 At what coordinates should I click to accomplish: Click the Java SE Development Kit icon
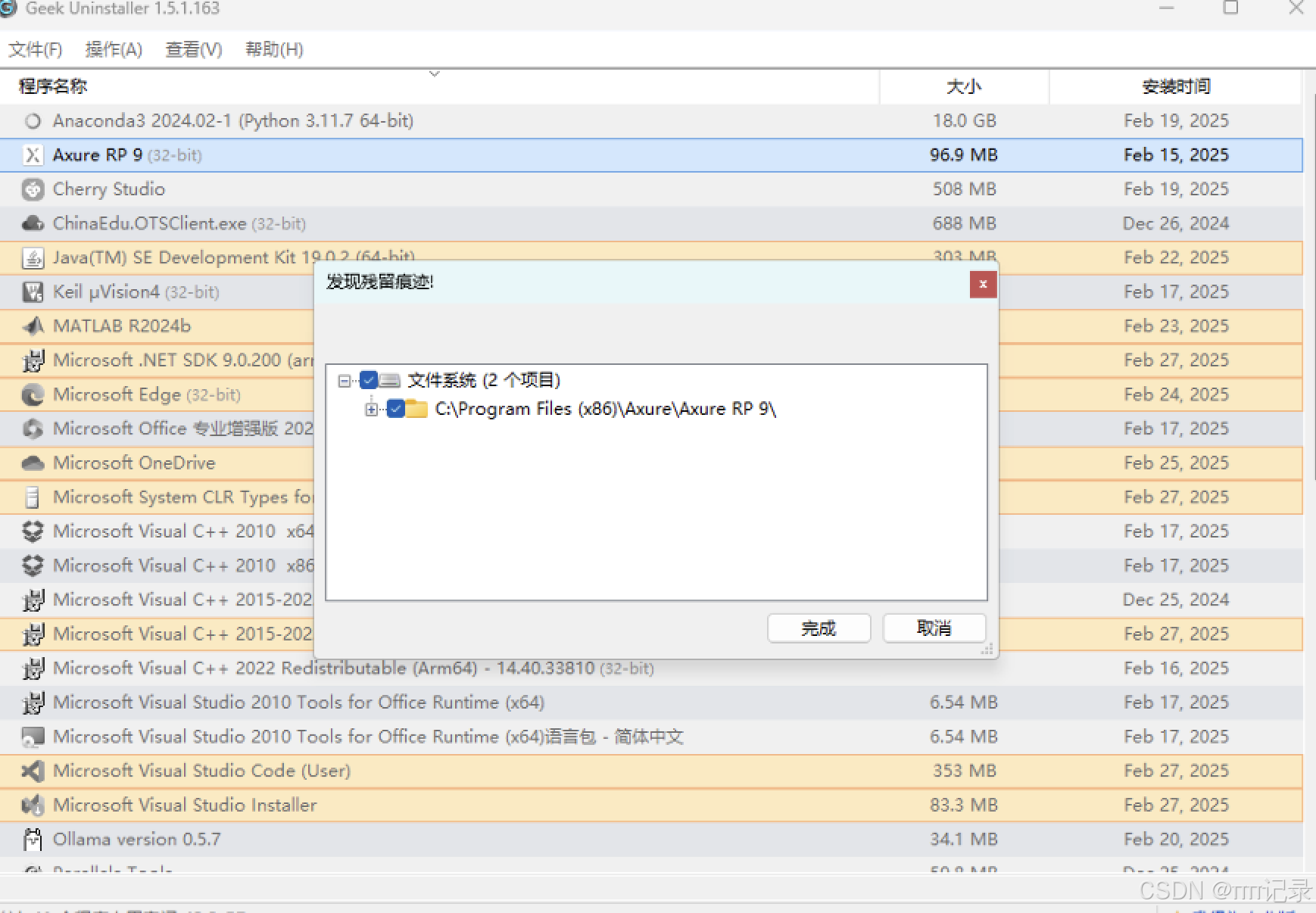[x=33, y=258]
